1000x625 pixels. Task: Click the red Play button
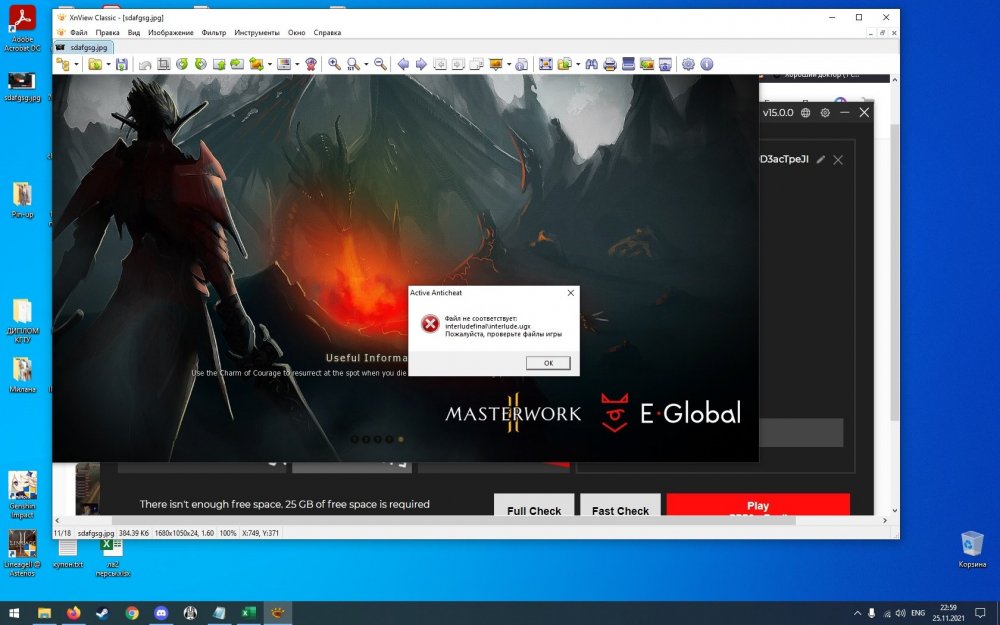click(x=757, y=509)
